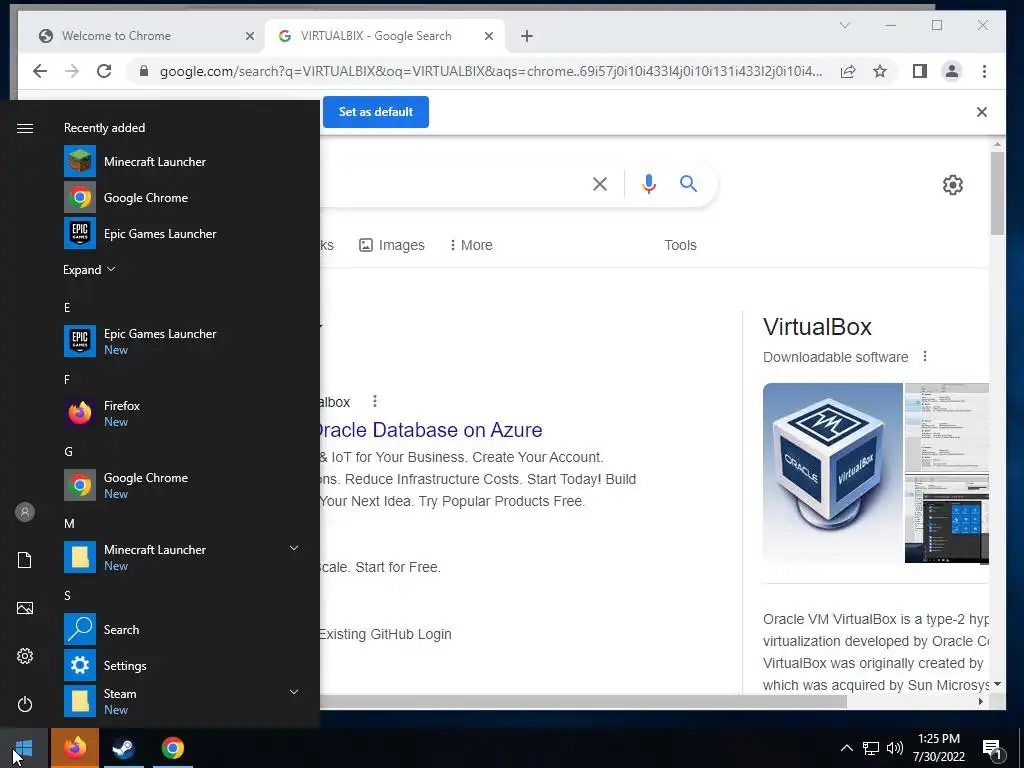The image size is (1024, 768).
Task: Click the Set as default button
Action: (x=376, y=112)
